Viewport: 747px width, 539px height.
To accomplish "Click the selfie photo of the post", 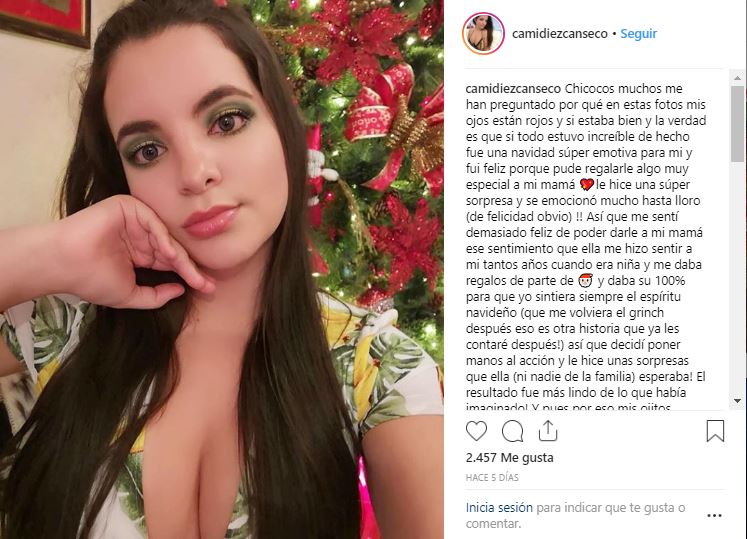I will pyautogui.click(x=222, y=269).
